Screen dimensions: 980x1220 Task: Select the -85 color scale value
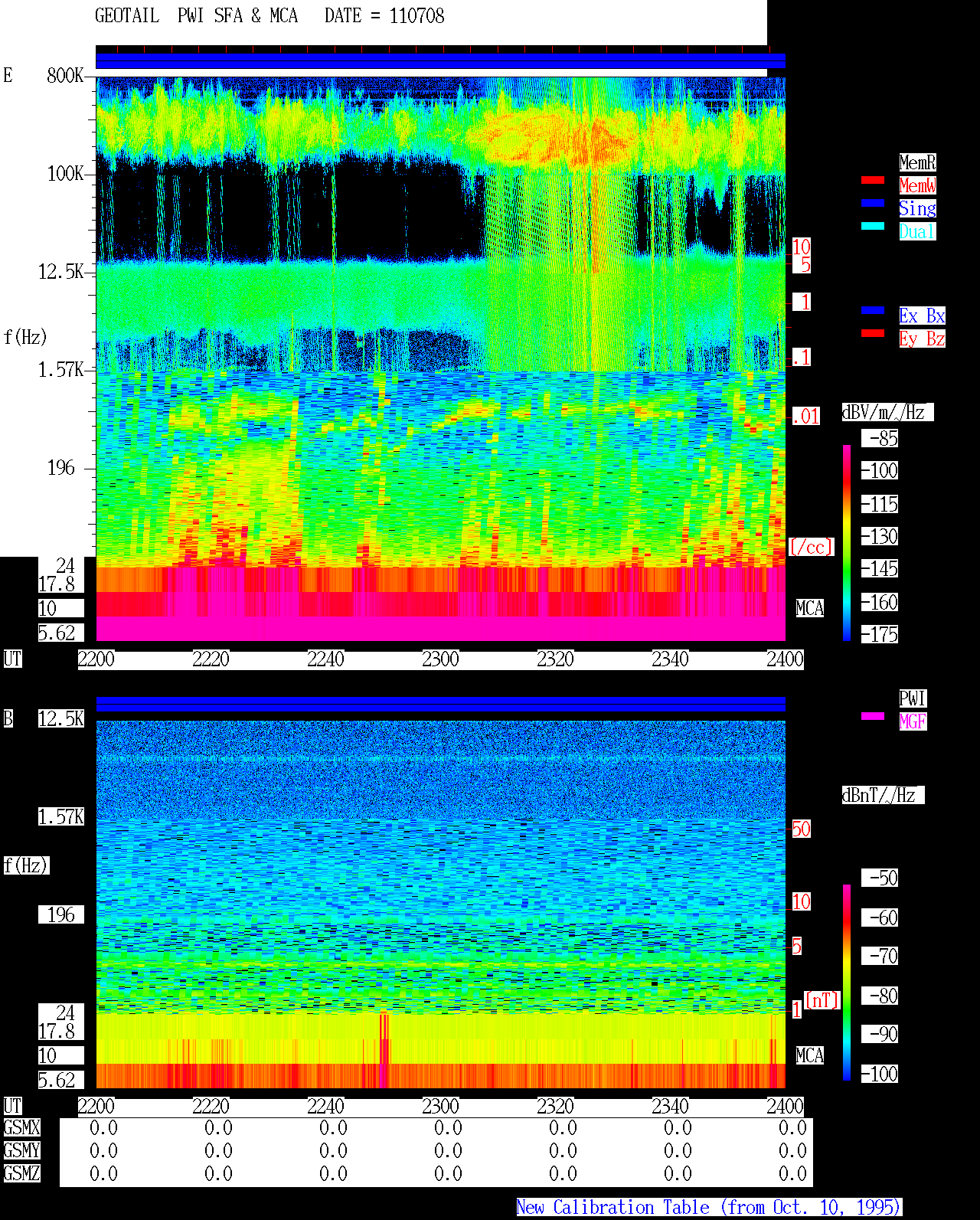[x=880, y=439]
